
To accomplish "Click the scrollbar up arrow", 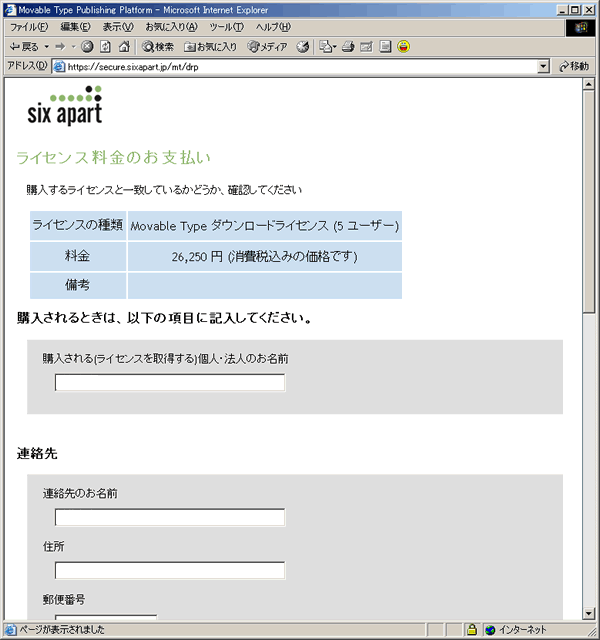I will pyautogui.click(x=589, y=84).
